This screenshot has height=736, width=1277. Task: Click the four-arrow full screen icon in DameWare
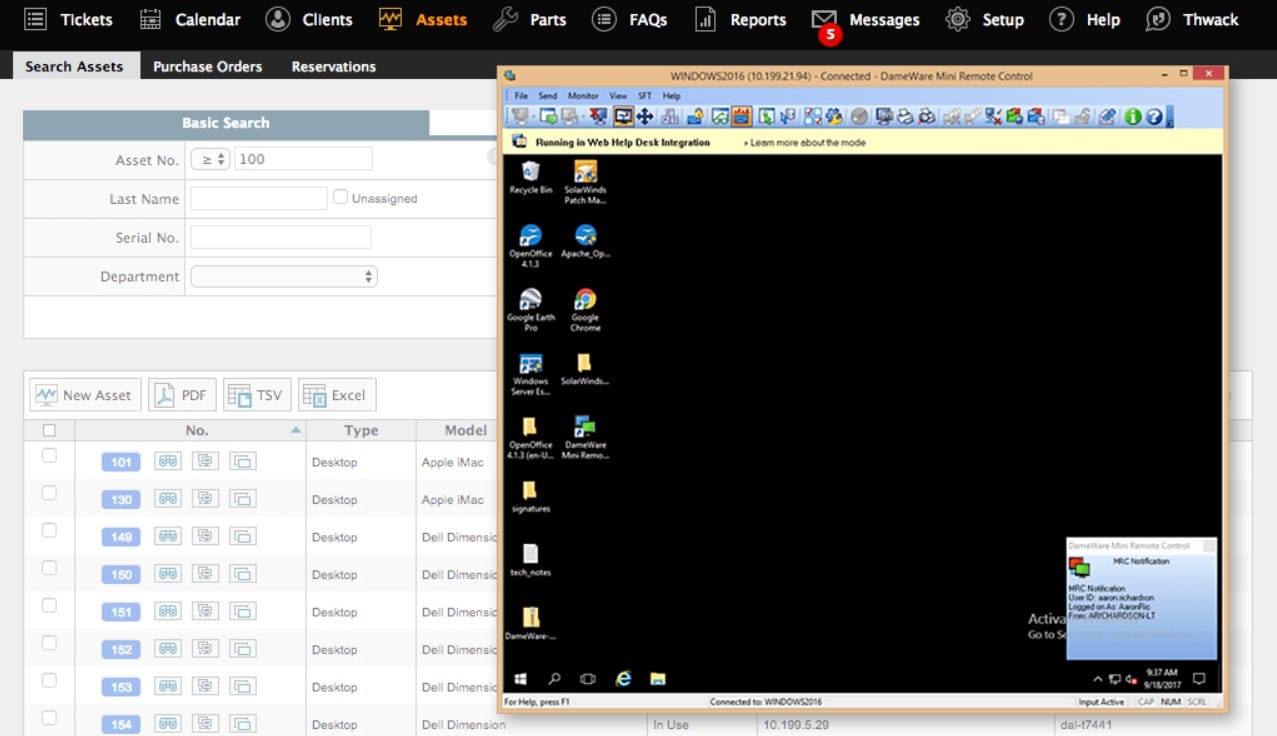tap(644, 116)
